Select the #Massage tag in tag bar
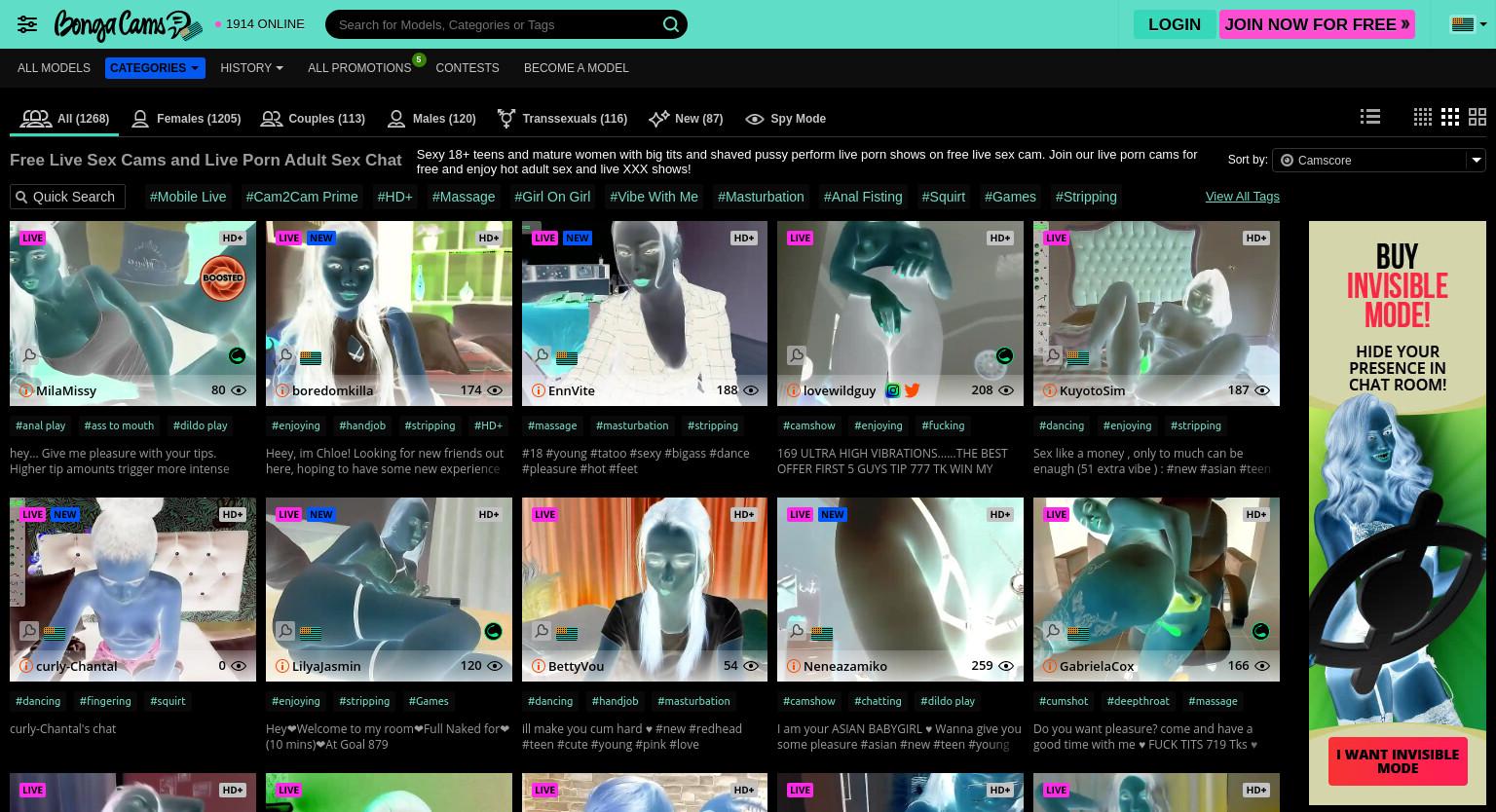The width and height of the screenshot is (1496, 812). click(464, 197)
